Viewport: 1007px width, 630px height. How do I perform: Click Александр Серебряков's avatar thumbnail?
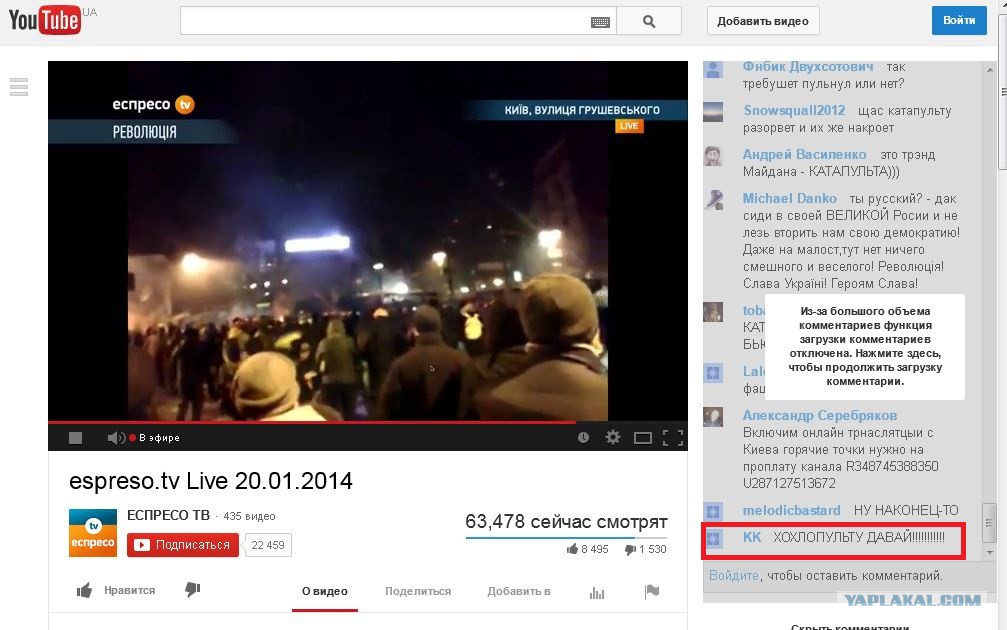(x=714, y=417)
